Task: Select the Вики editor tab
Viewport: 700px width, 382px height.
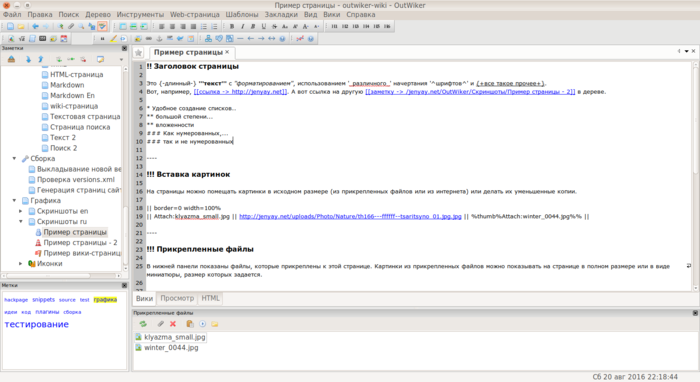Action: point(145,298)
